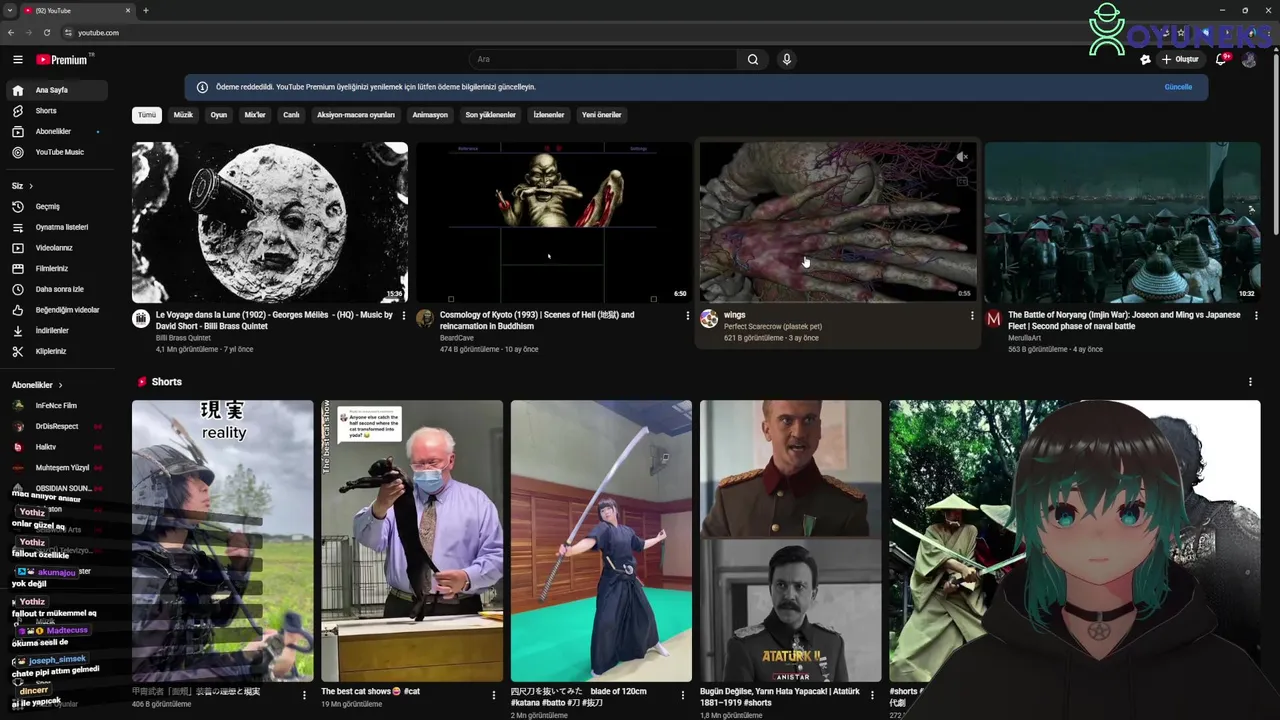Click the Perfect Scarecrow channel avatar
Viewport: 1280px width, 720px height.
point(709,318)
